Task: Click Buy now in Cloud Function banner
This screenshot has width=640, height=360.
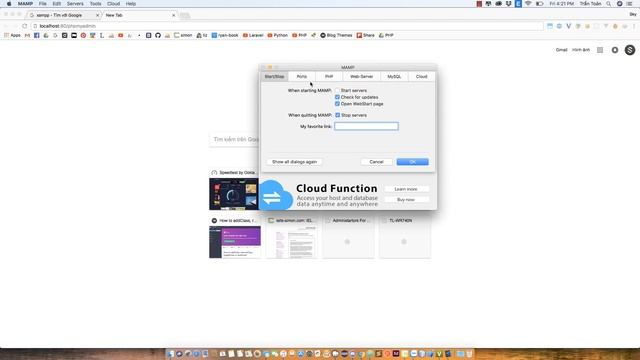Action: [x=406, y=200]
